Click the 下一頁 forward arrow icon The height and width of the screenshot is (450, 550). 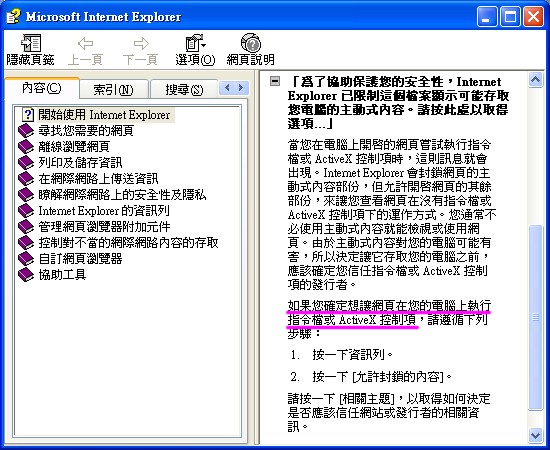(141, 43)
